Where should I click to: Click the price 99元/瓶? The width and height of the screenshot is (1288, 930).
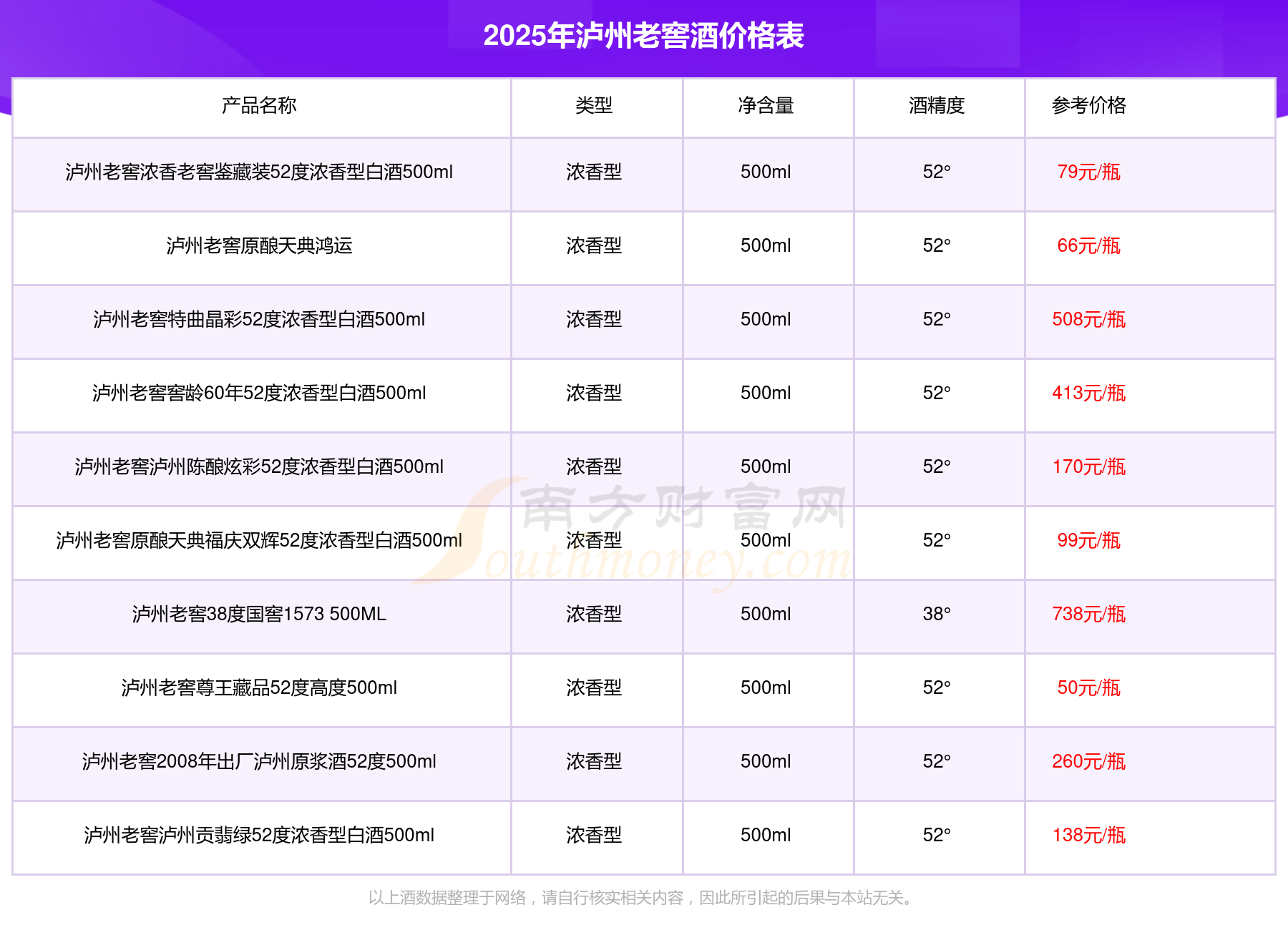coord(1088,540)
